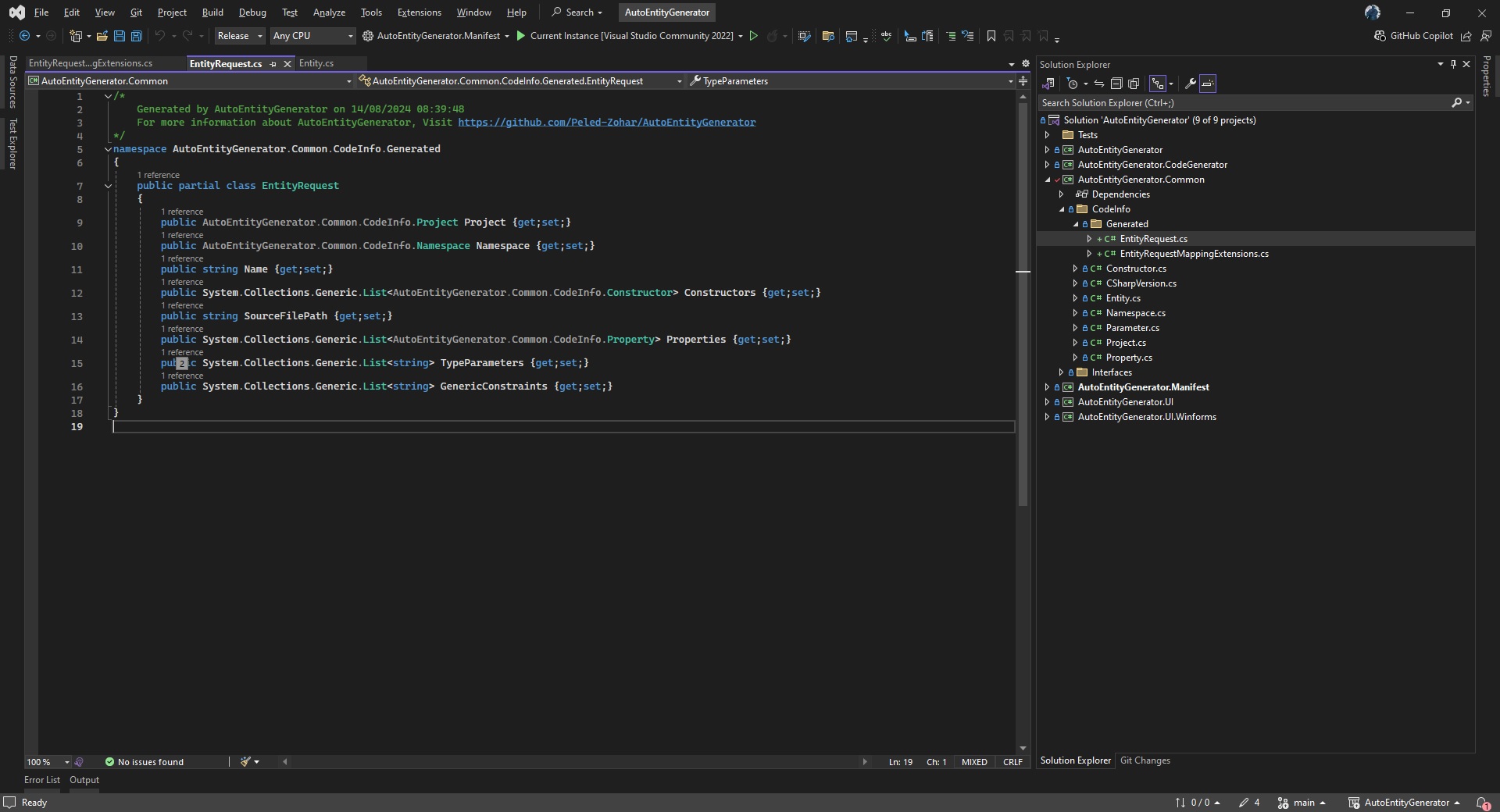Toggle Preview Selected Items in Solution Explorer
1500x812 pixels.
click(1208, 84)
